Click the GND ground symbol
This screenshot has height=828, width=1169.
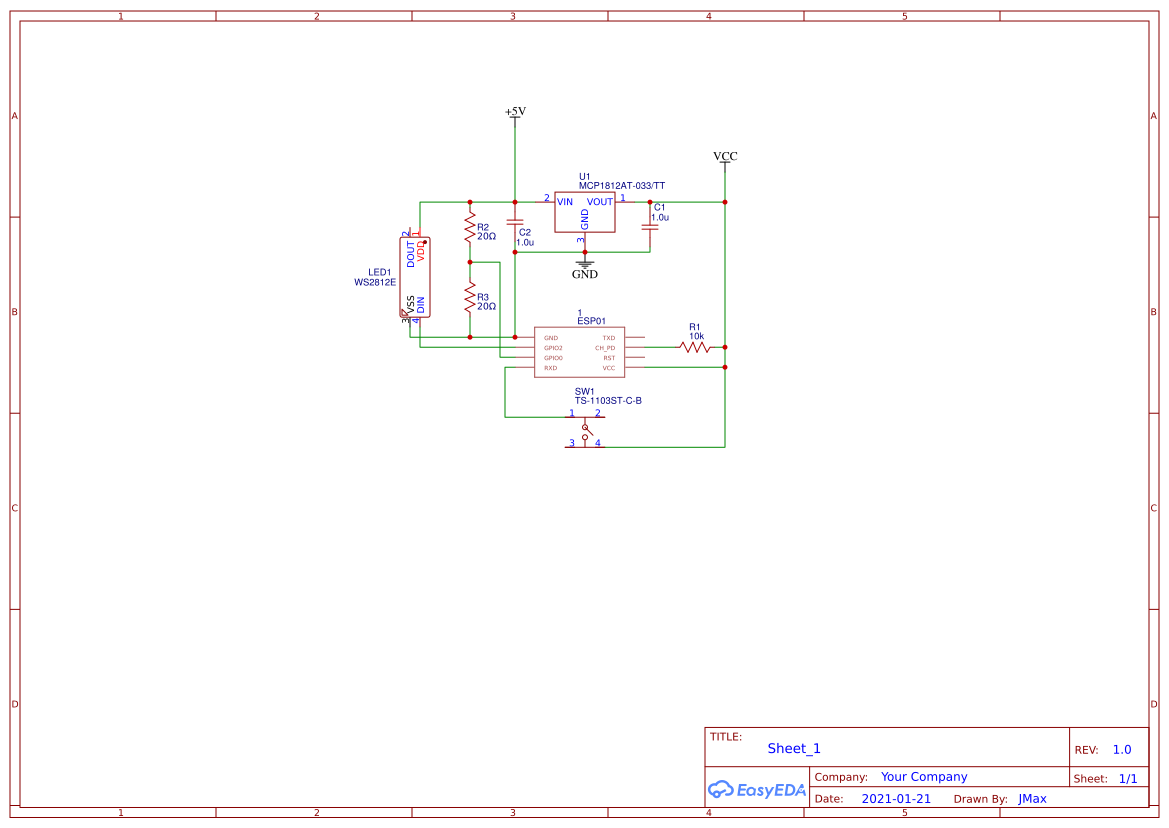point(584,269)
